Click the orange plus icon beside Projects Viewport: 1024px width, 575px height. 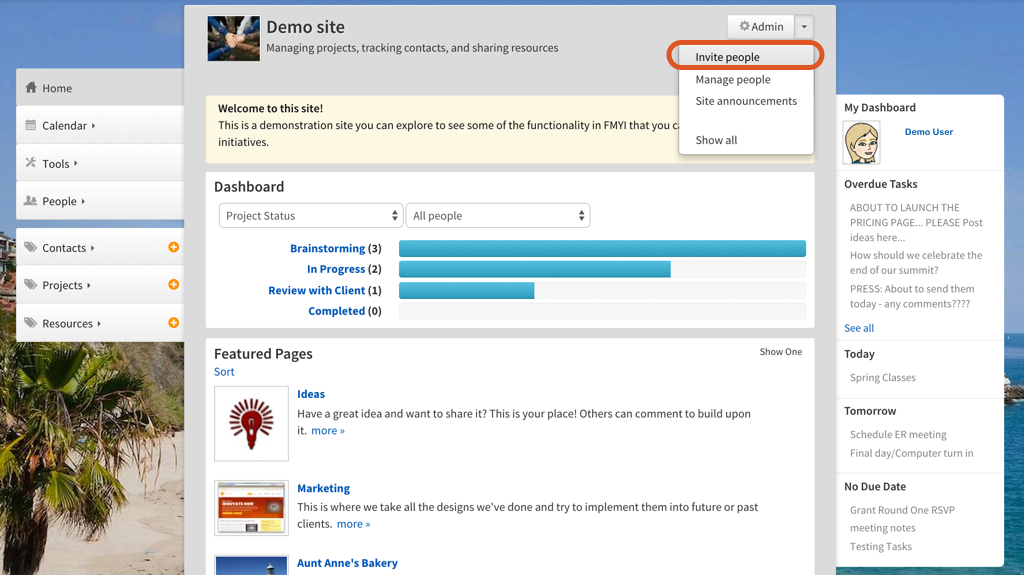173,285
